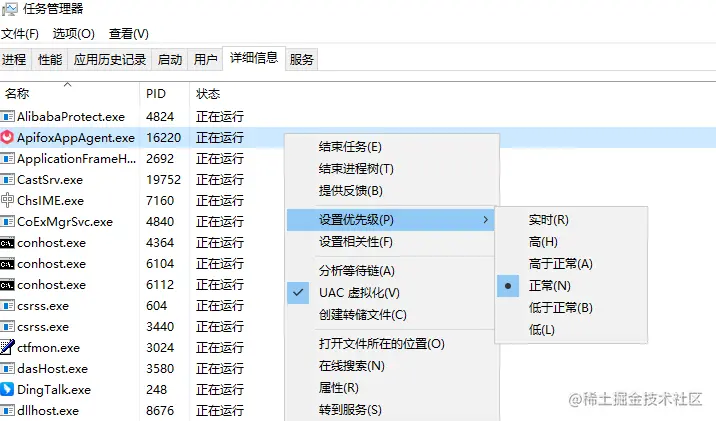
Task: Choose 结束进程树(T) from context menu
Action: point(391,169)
